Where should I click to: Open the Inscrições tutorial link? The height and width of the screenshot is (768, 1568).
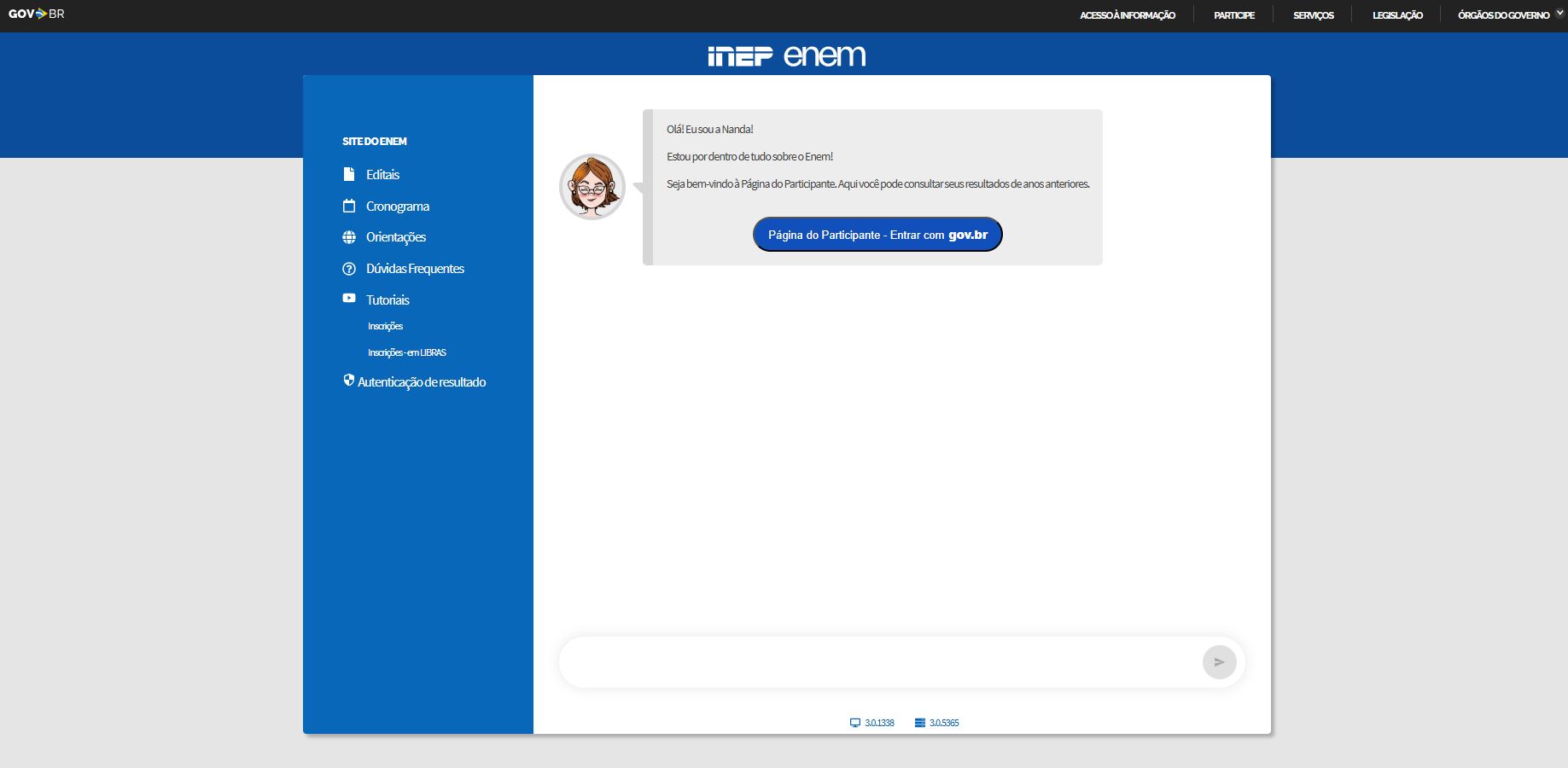pyautogui.click(x=385, y=326)
